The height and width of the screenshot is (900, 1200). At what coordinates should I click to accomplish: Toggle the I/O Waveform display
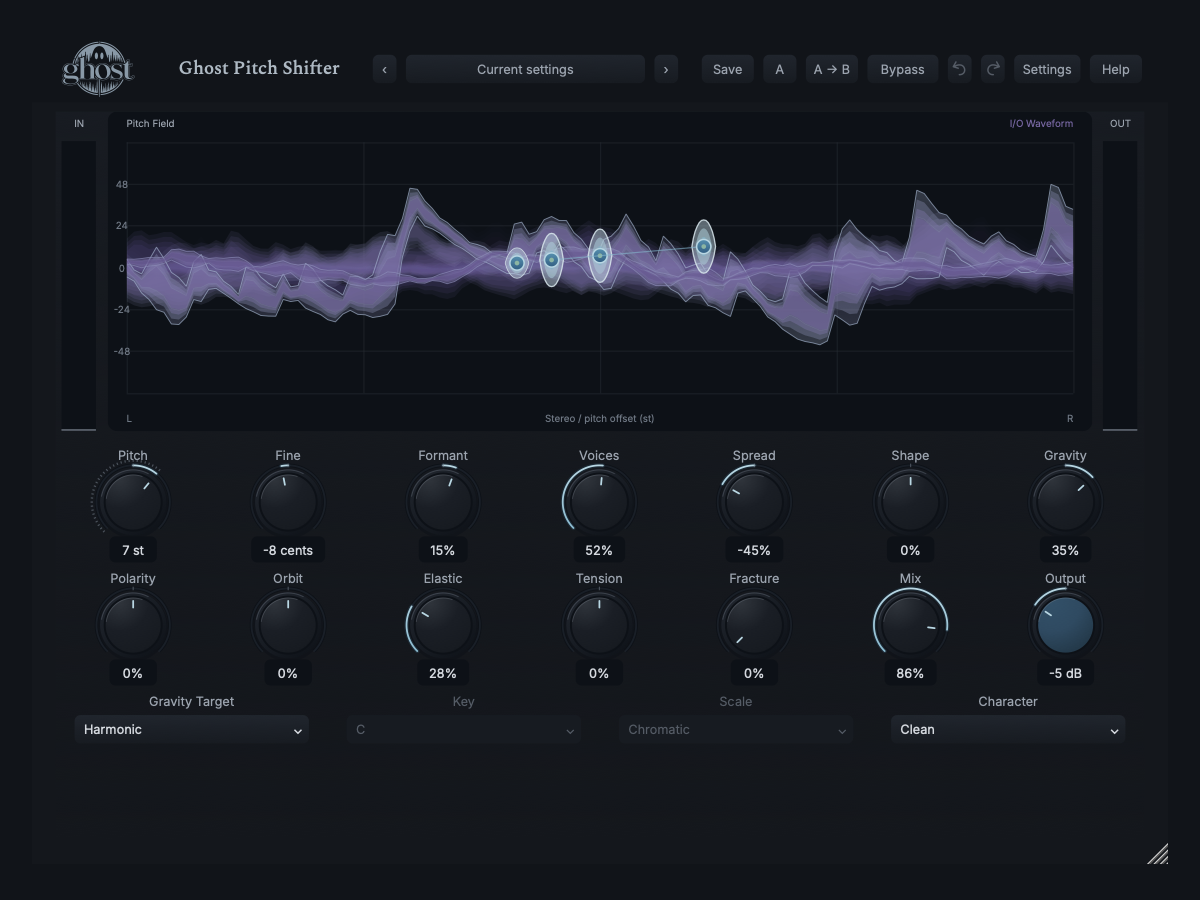pos(1041,124)
